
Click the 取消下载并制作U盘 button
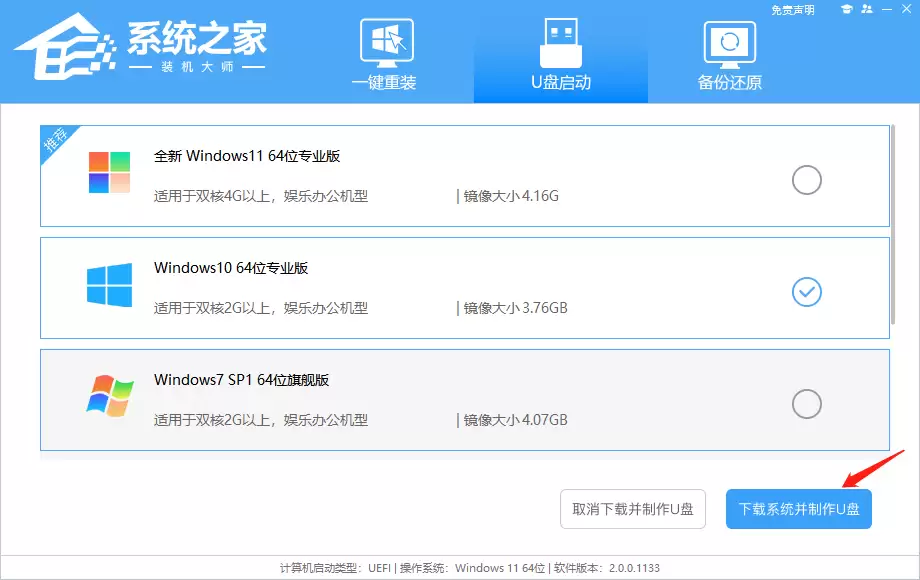coord(633,508)
